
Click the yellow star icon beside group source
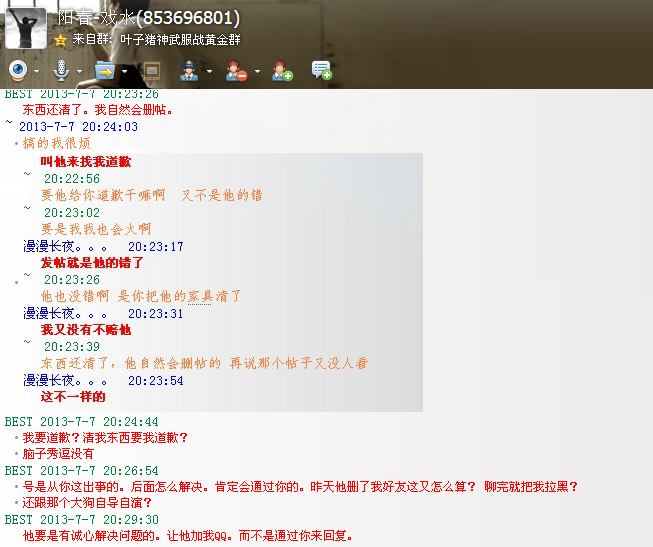click(61, 40)
